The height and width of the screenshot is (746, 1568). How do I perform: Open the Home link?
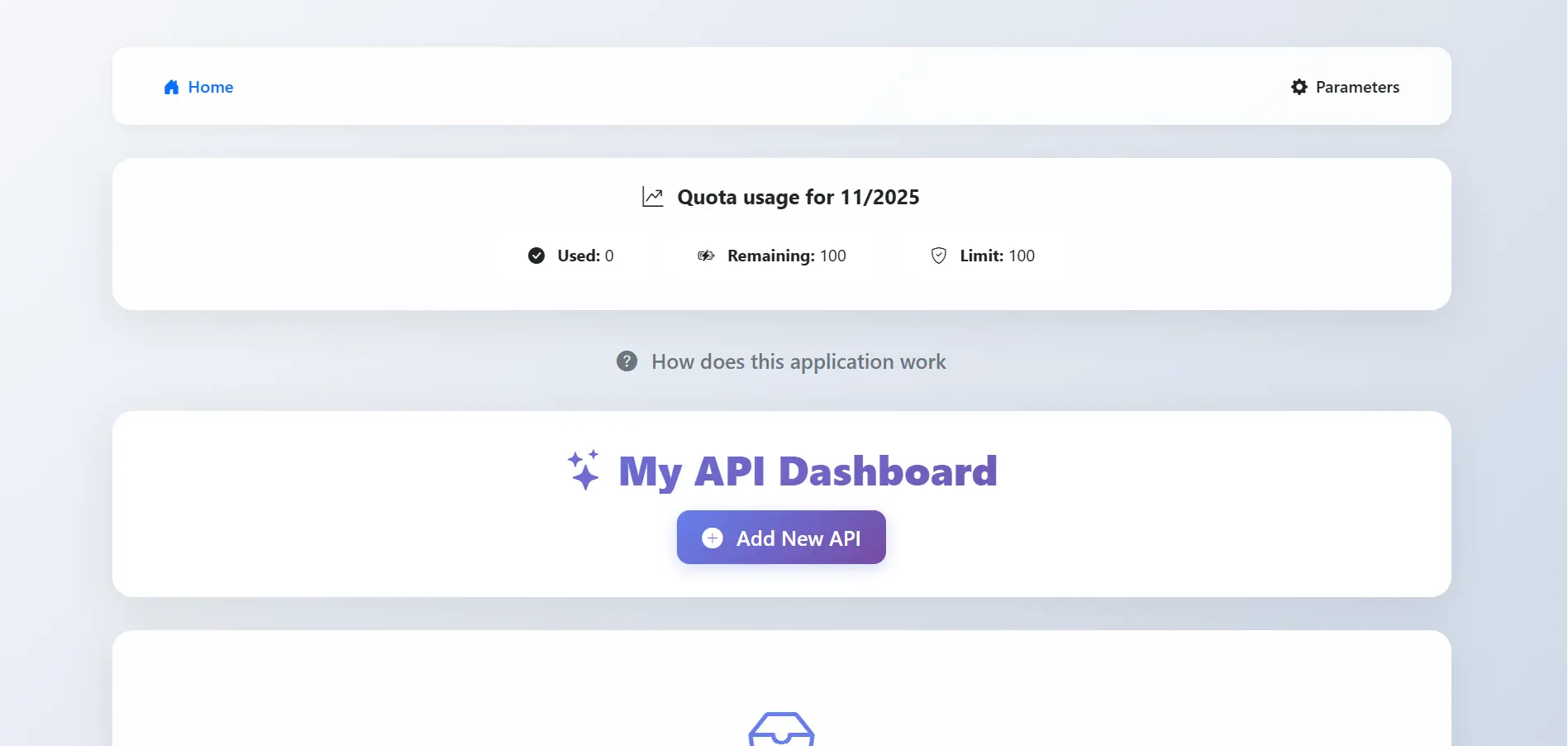click(x=198, y=87)
